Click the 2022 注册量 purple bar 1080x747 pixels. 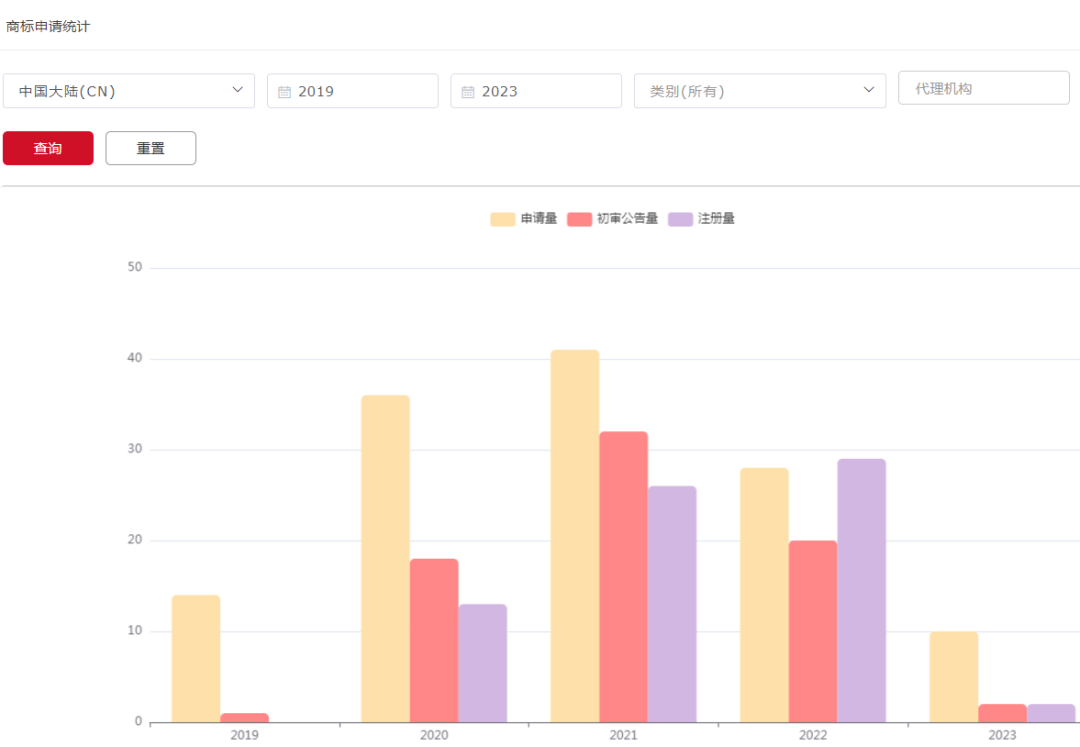[861, 590]
